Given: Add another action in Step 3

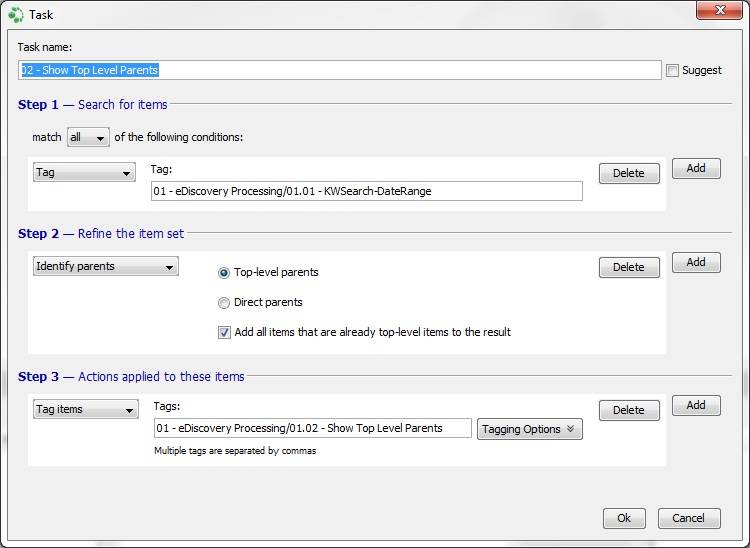Looking at the screenshot, I should (x=696, y=406).
